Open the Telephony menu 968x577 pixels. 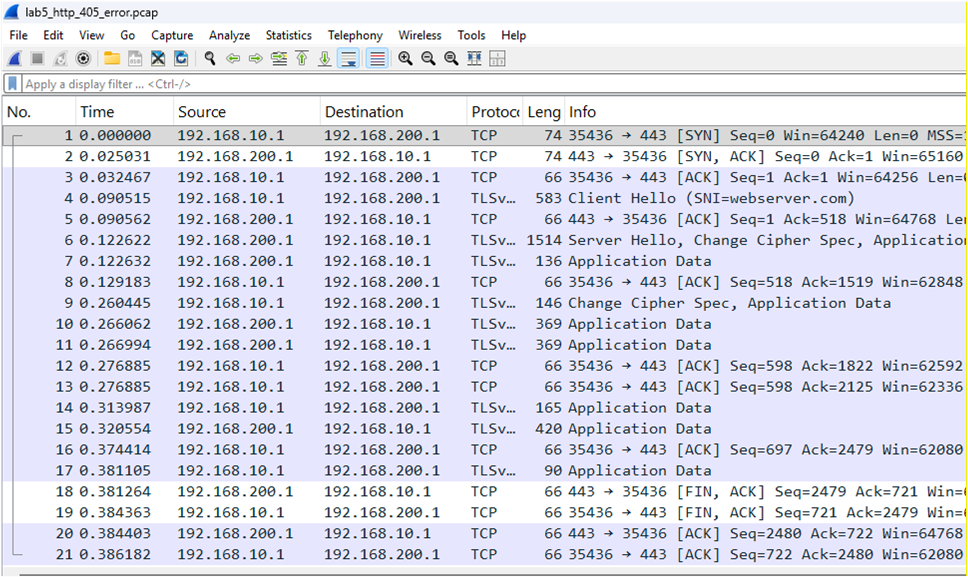(355, 35)
